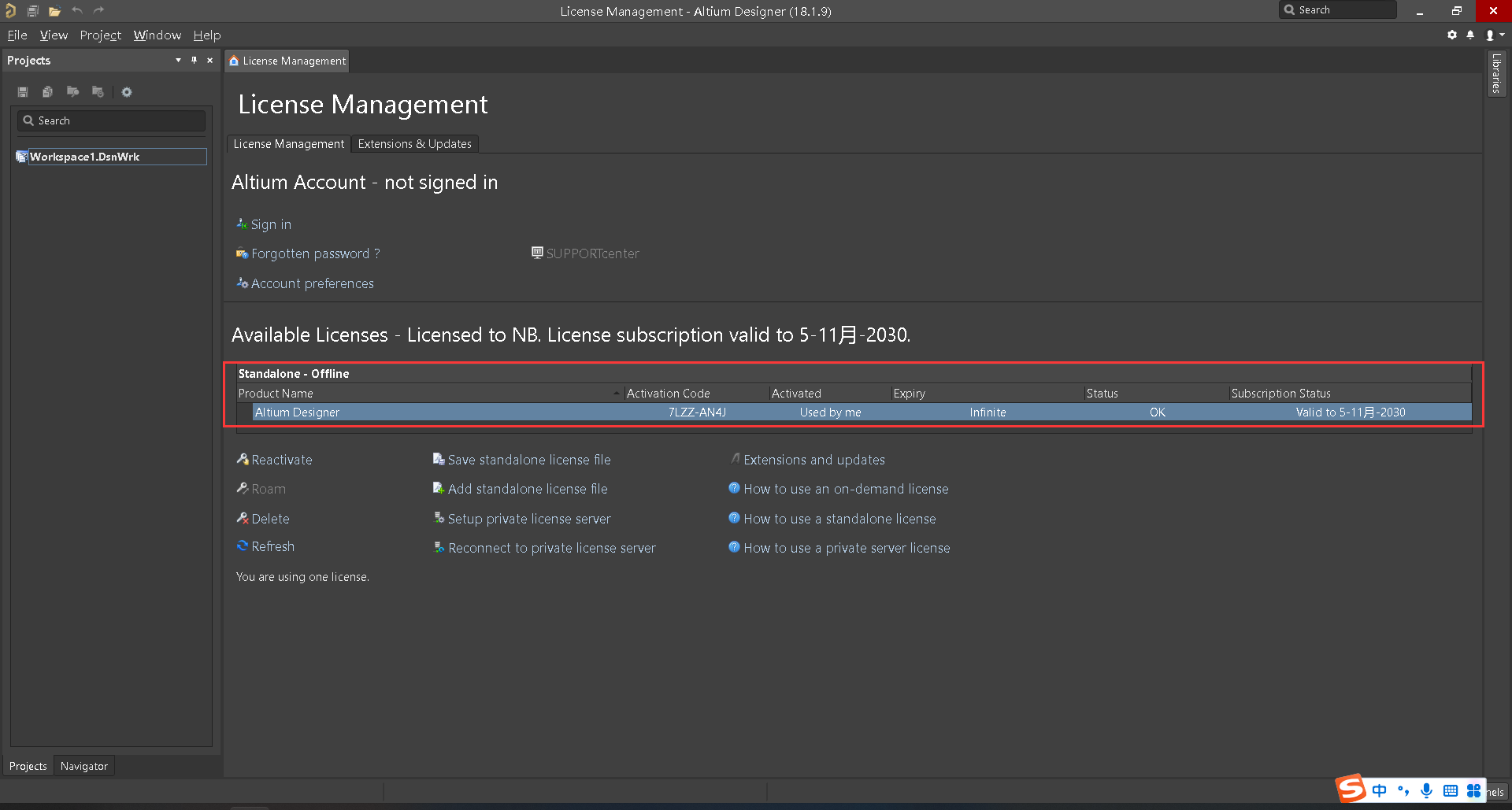The height and width of the screenshot is (810, 1512).
Task: Click the 'Used by me' cell
Action: (830, 412)
